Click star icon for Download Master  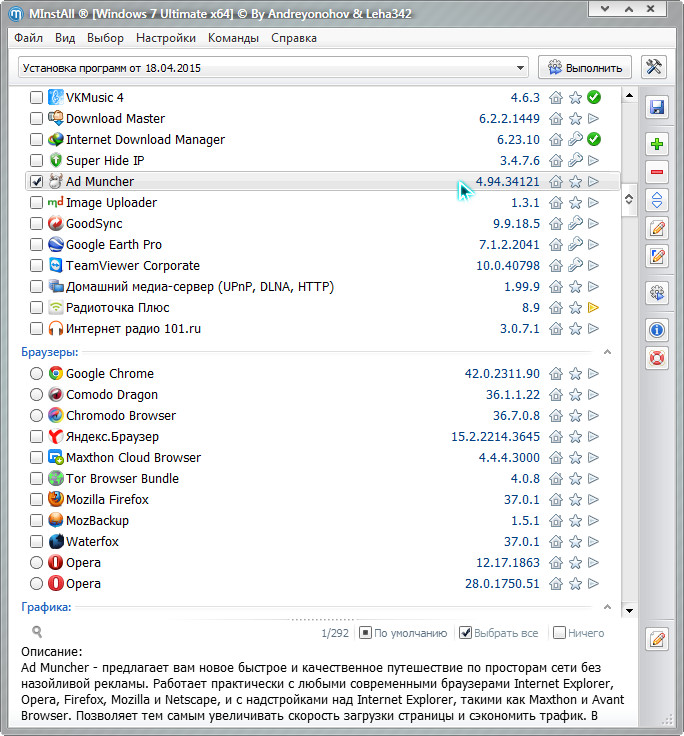point(575,119)
